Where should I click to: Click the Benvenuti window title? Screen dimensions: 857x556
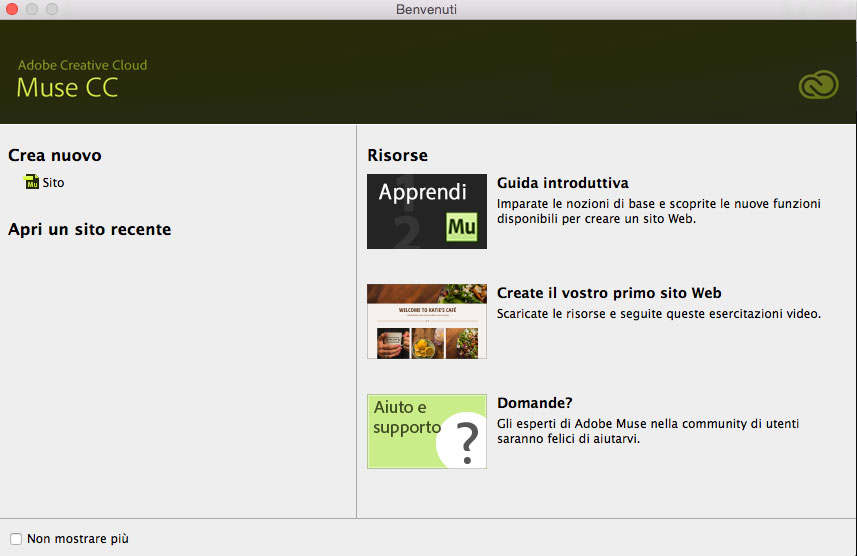click(426, 9)
